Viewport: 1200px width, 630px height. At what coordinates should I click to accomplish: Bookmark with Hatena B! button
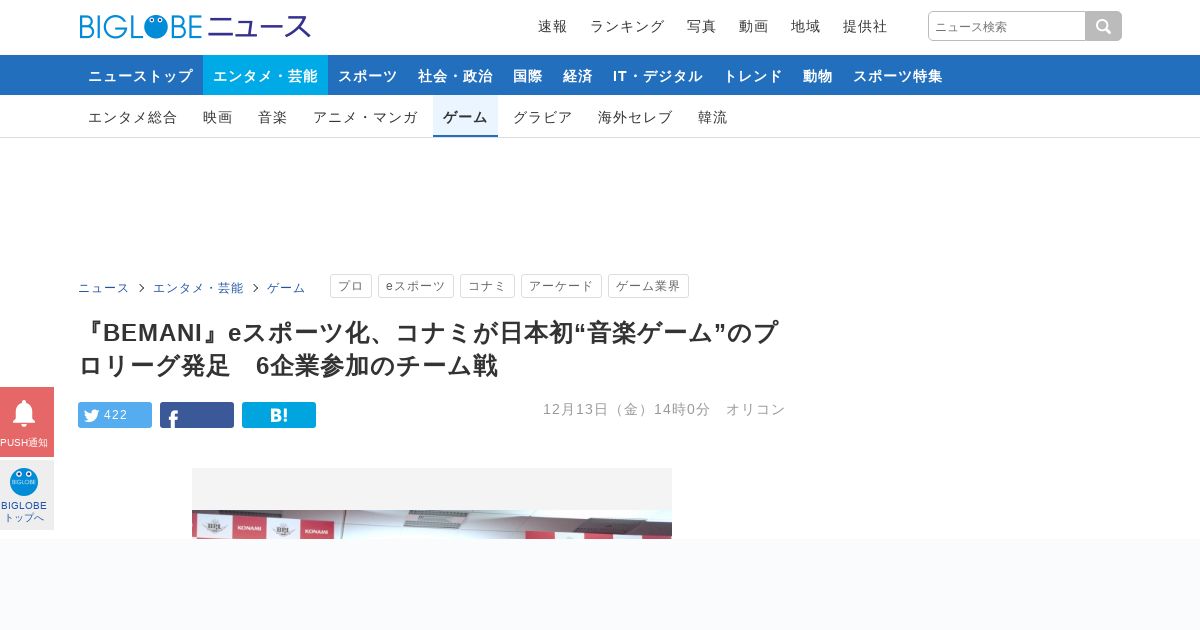click(x=279, y=415)
